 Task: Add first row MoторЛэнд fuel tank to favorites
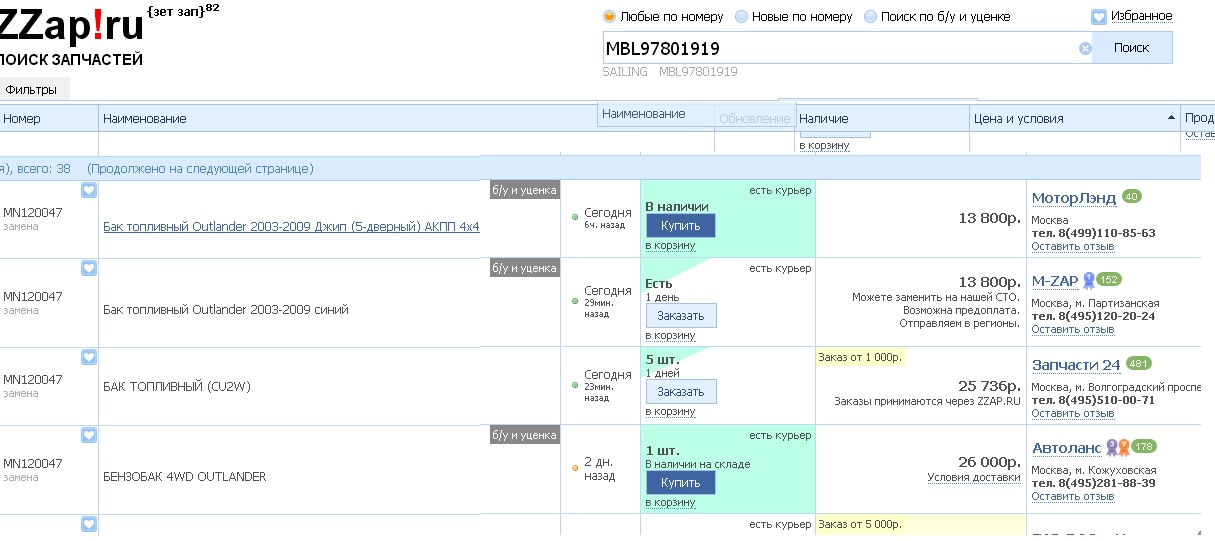tap(89, 190)
